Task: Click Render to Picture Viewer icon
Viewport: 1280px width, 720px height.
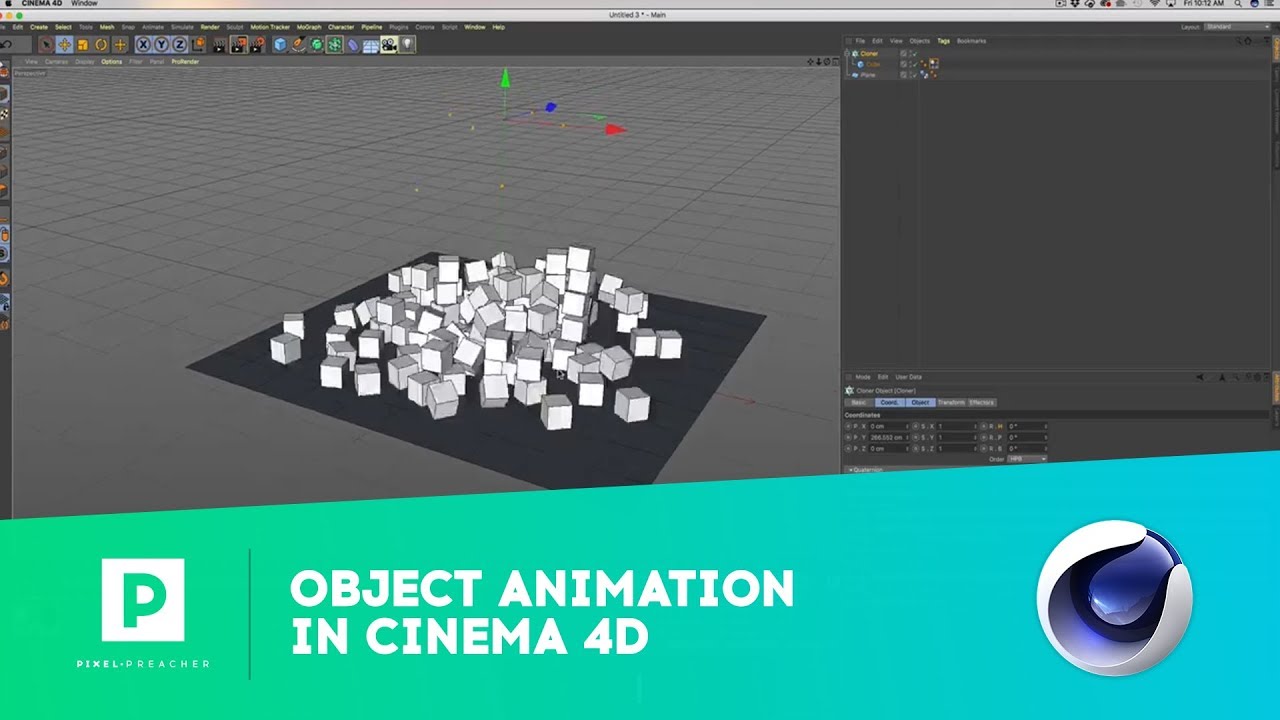Action: 239,44
